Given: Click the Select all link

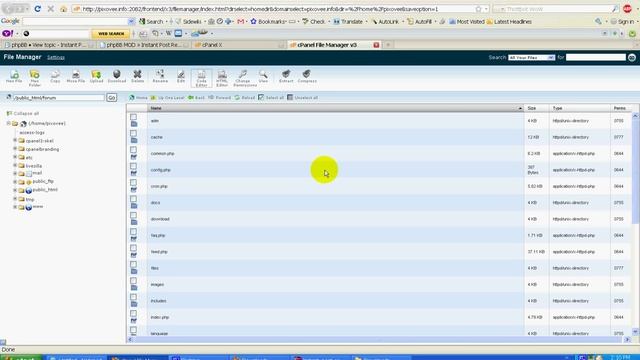Looking at the screenshot, I should (x=271, y=98).
